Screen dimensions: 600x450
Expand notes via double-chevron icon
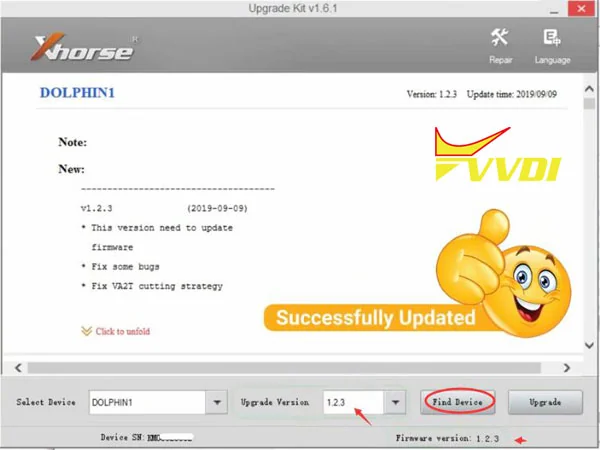[86, 331]
